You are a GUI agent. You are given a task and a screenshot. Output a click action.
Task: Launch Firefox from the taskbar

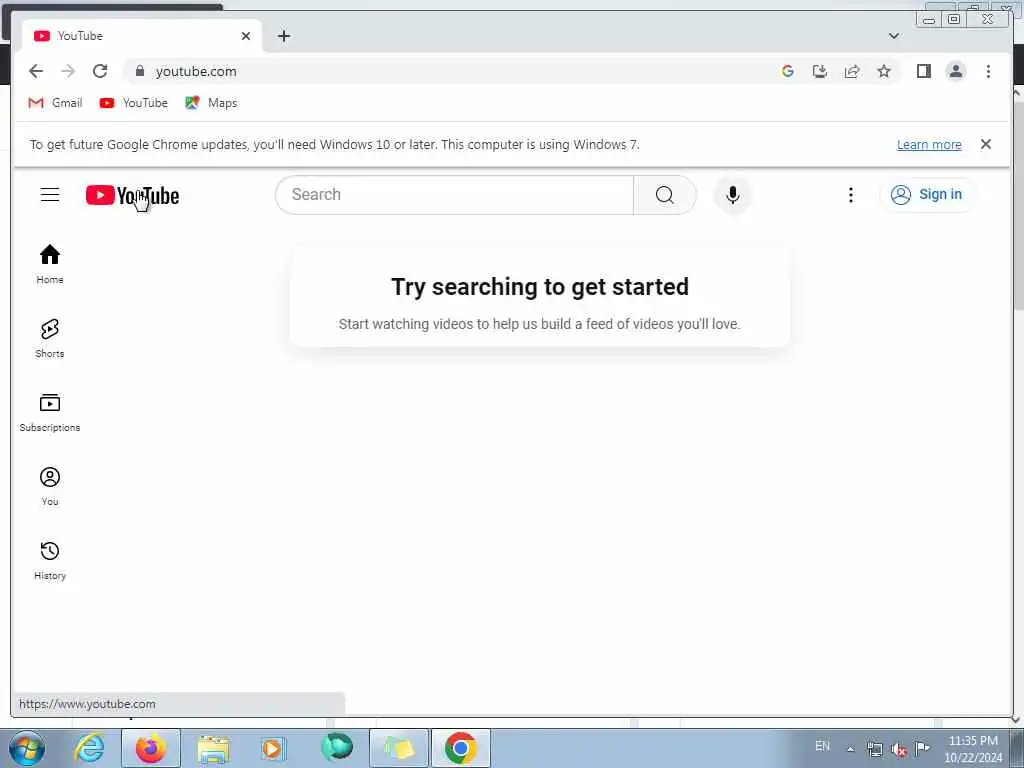[x=151, y=748]
